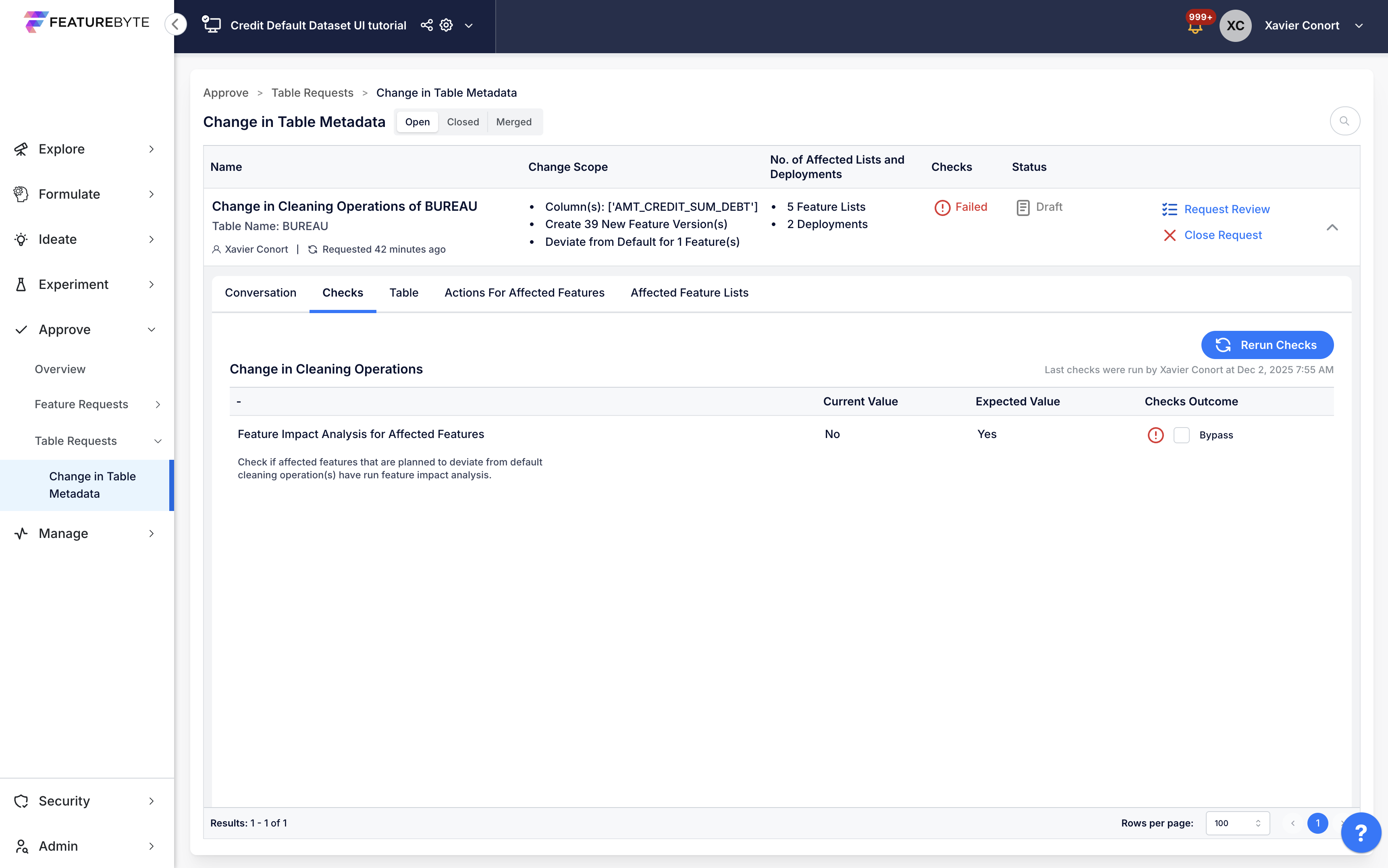Open the blue help question mark button
Image resolution: width=1388 pixels, height=868 pixels.
[x=1361, y=832]
